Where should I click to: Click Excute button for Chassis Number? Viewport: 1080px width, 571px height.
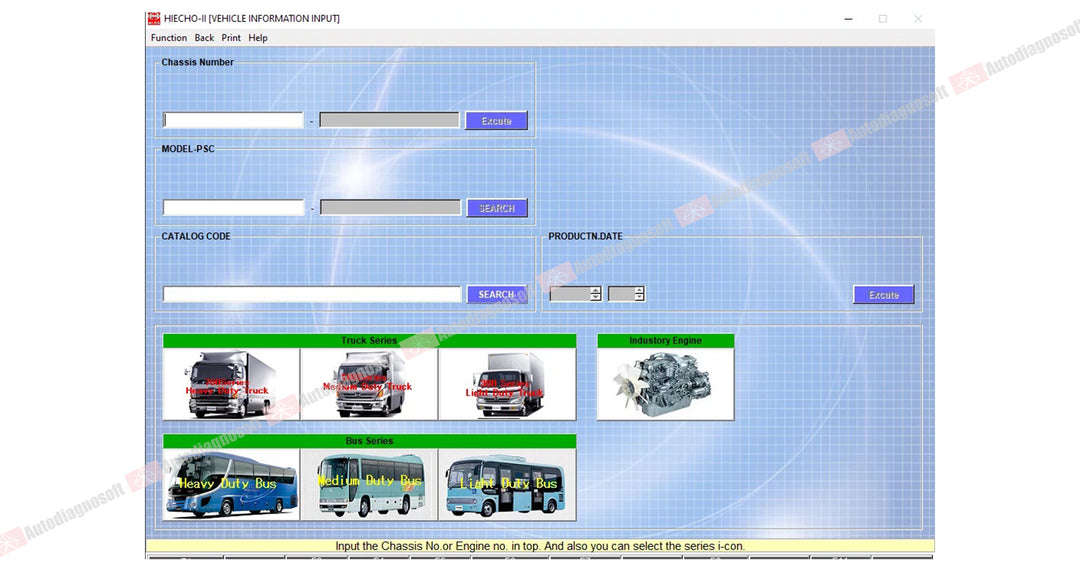497,121
